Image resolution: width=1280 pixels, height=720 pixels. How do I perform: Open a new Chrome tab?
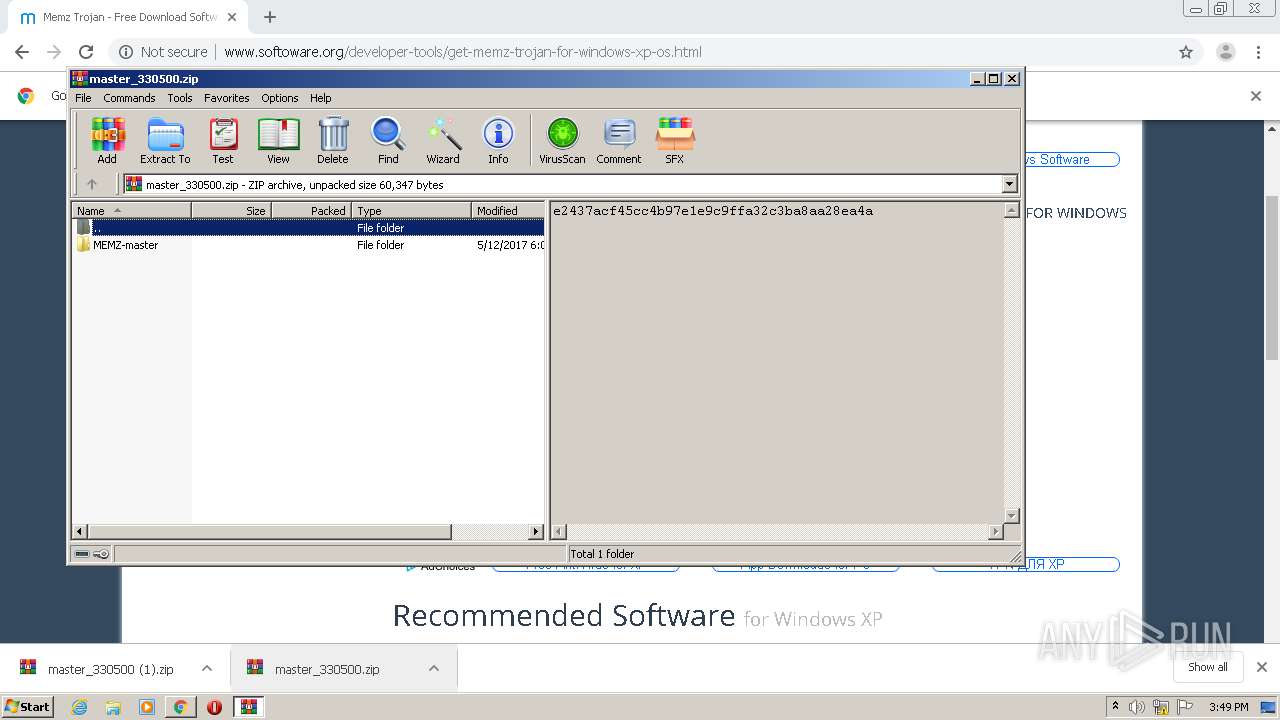click(x=270, y=17)
